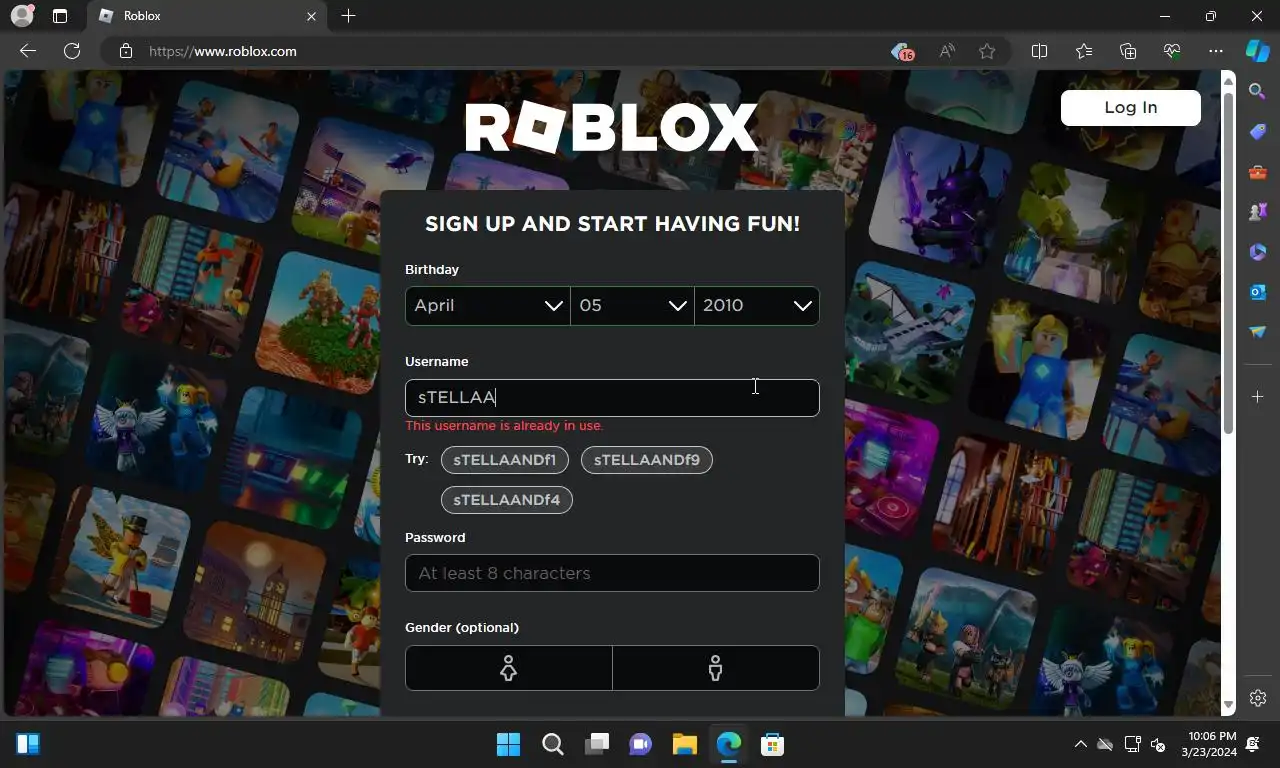Open Task View on taskbar
The image size is (1280, 768).
click(x=597, y=744)
